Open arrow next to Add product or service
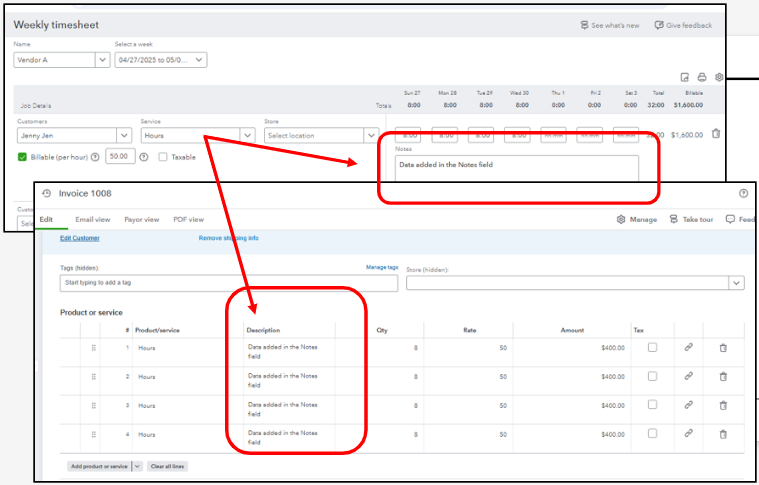 coord(137,466)
